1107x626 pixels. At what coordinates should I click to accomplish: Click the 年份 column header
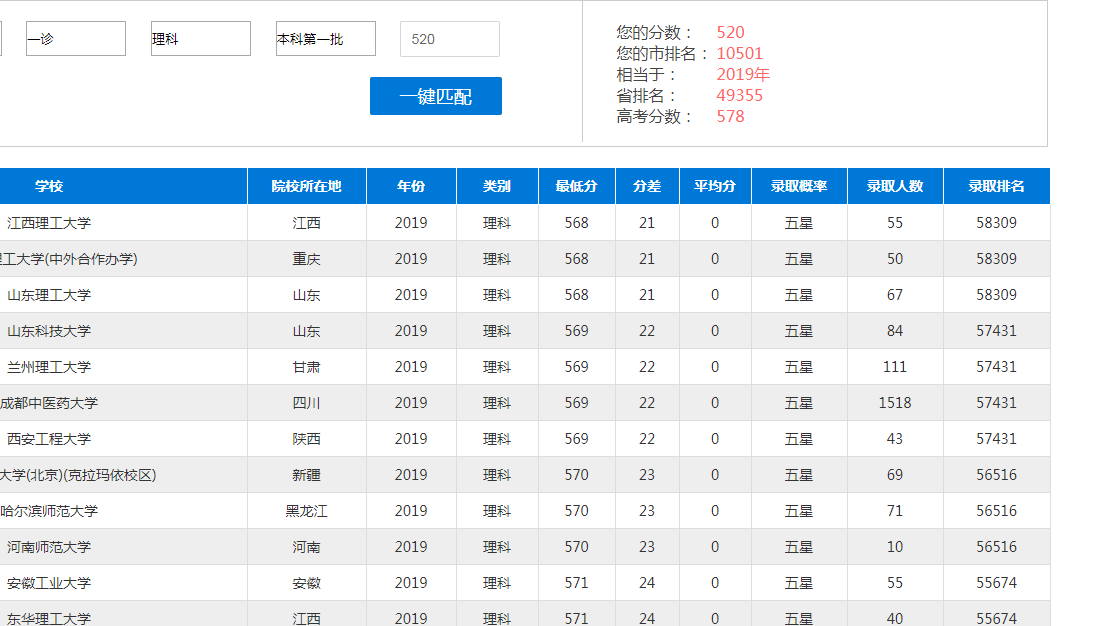point(411,186)
